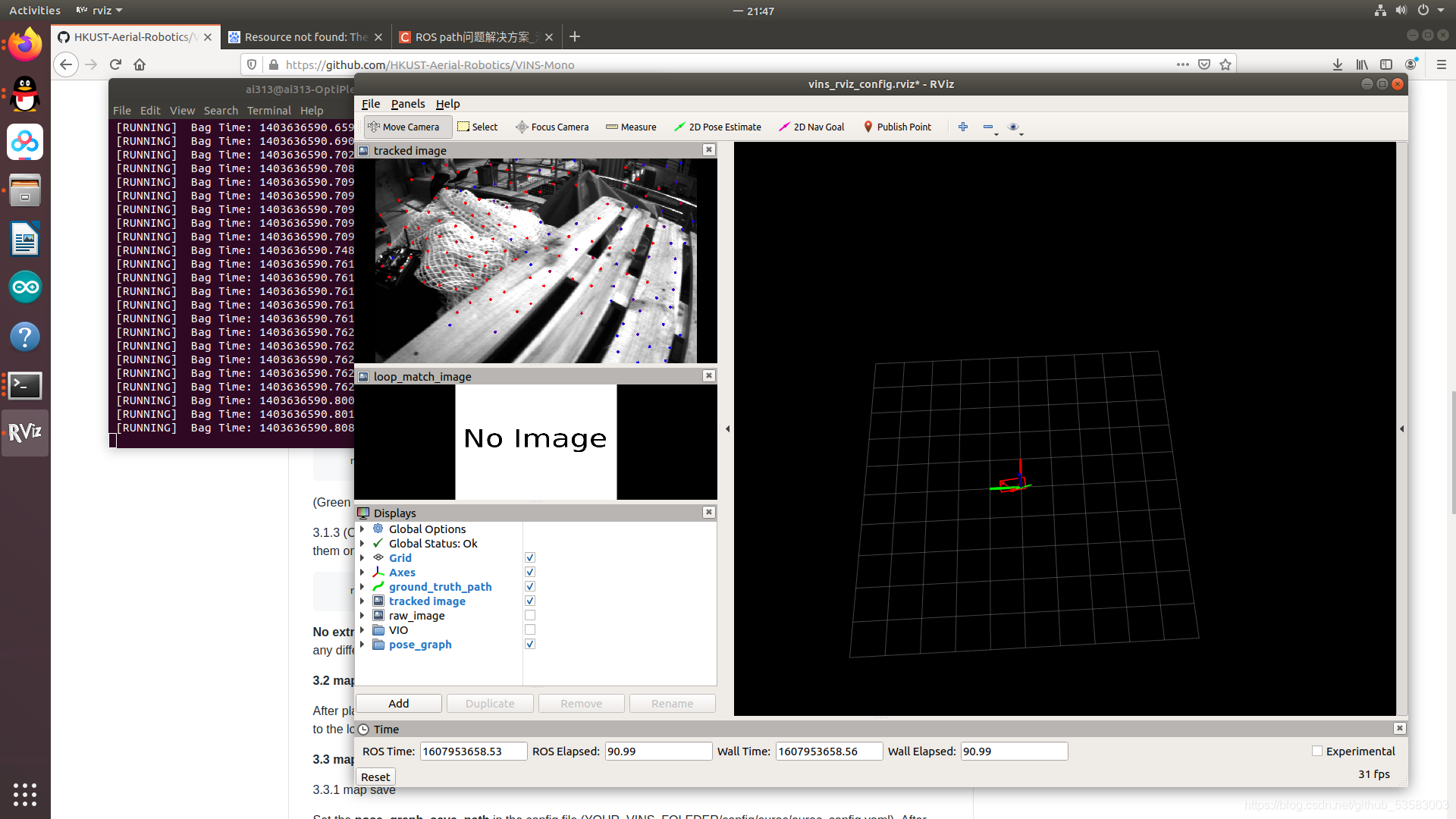Open the Help menu in RViz
This screenshot has height=819, width=1456.
tap(448, 103)
